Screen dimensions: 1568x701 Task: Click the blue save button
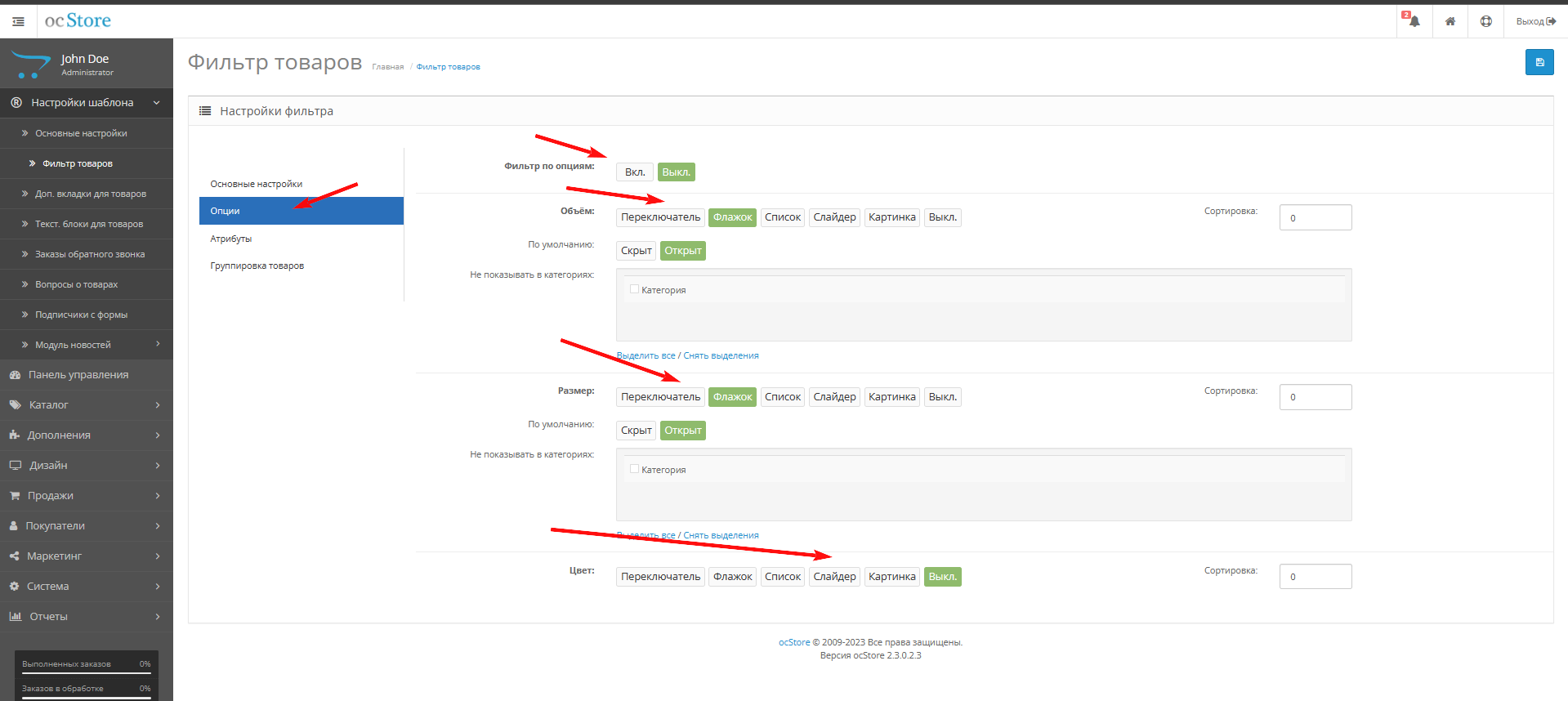point(1539,62)
